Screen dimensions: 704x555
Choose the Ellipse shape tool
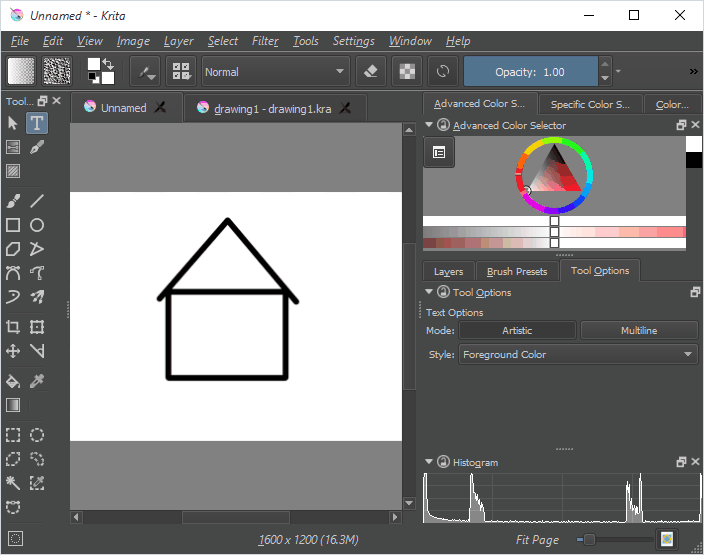coord(37,225)
